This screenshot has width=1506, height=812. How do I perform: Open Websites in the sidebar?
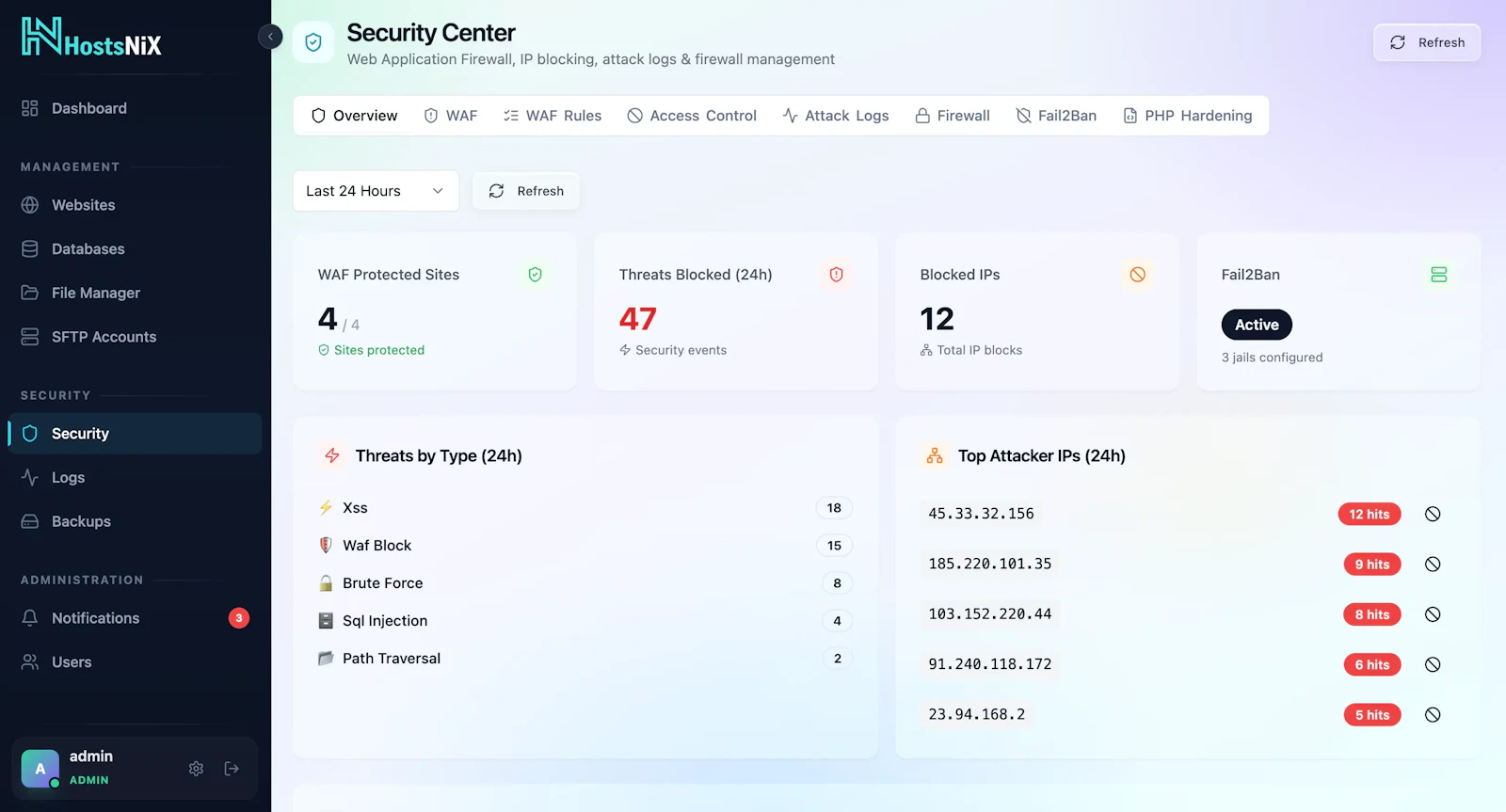coord(135,205)
